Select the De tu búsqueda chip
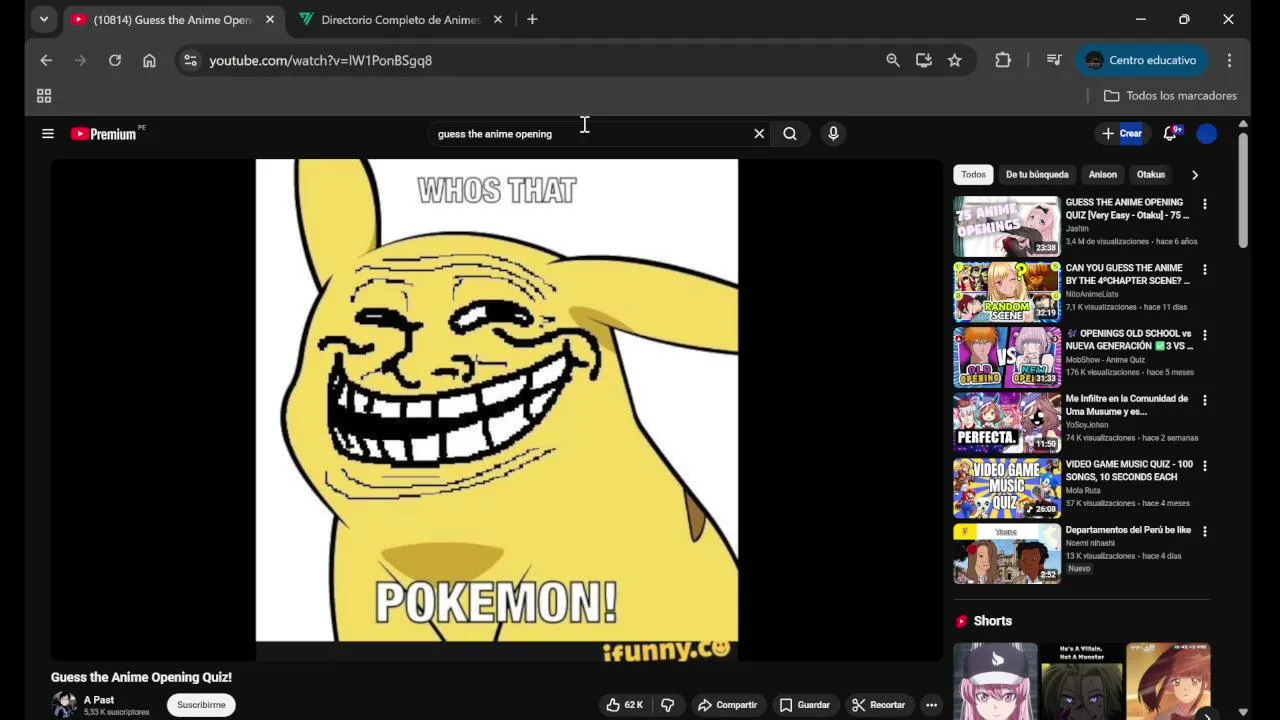The image size is (1280, 720). pos(1037,174)
